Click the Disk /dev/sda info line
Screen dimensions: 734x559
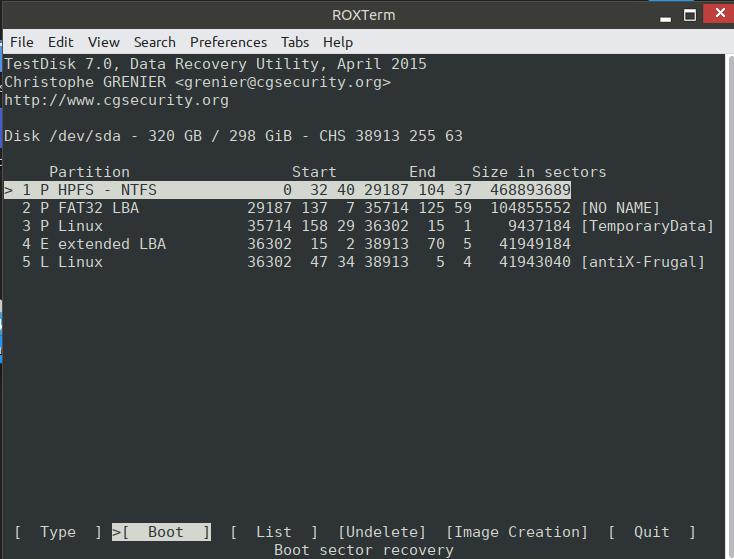click(x=233, y=136)
